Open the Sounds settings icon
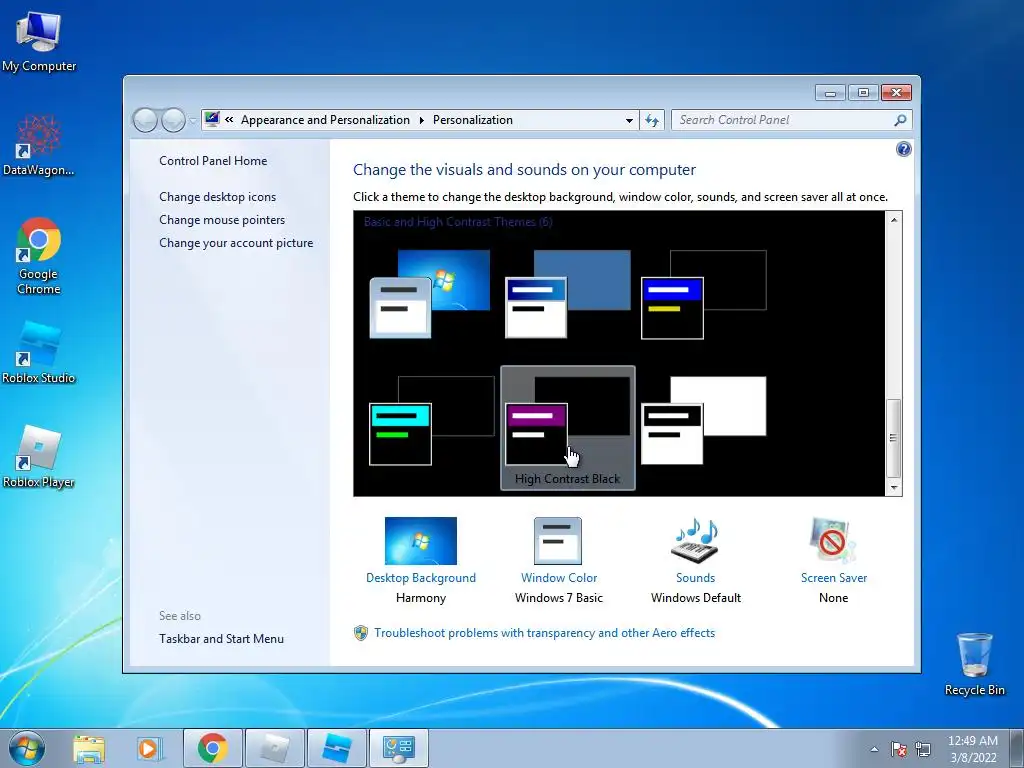This screenshot has width=1024, height=768. click(695, 541)
